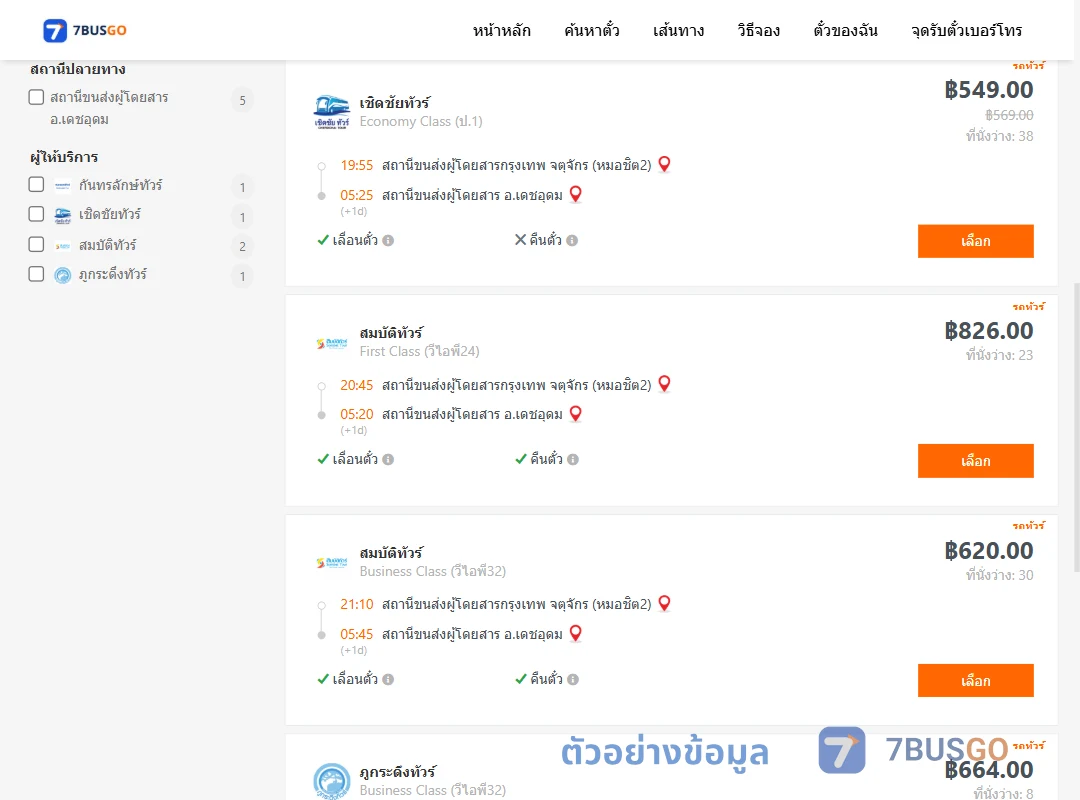Screen dimensions: 1080x800
Task: Click the ฿620.00 price text
Action: [x=989, y=551]
